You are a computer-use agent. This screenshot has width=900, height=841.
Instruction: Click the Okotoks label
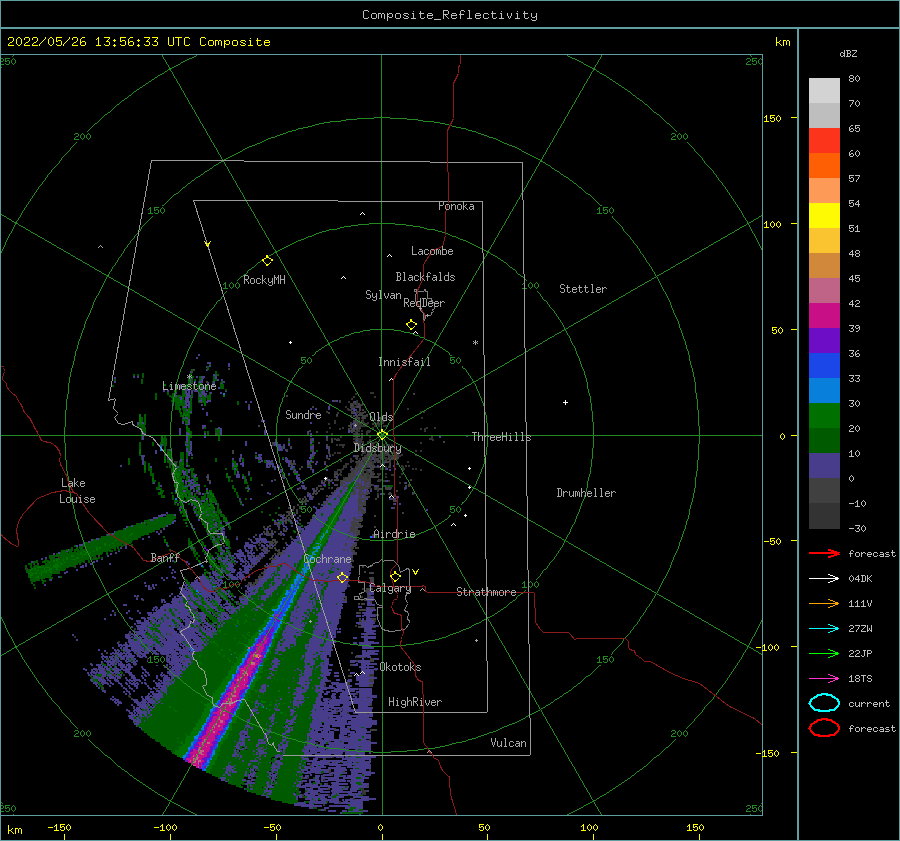tap(400, 667)
